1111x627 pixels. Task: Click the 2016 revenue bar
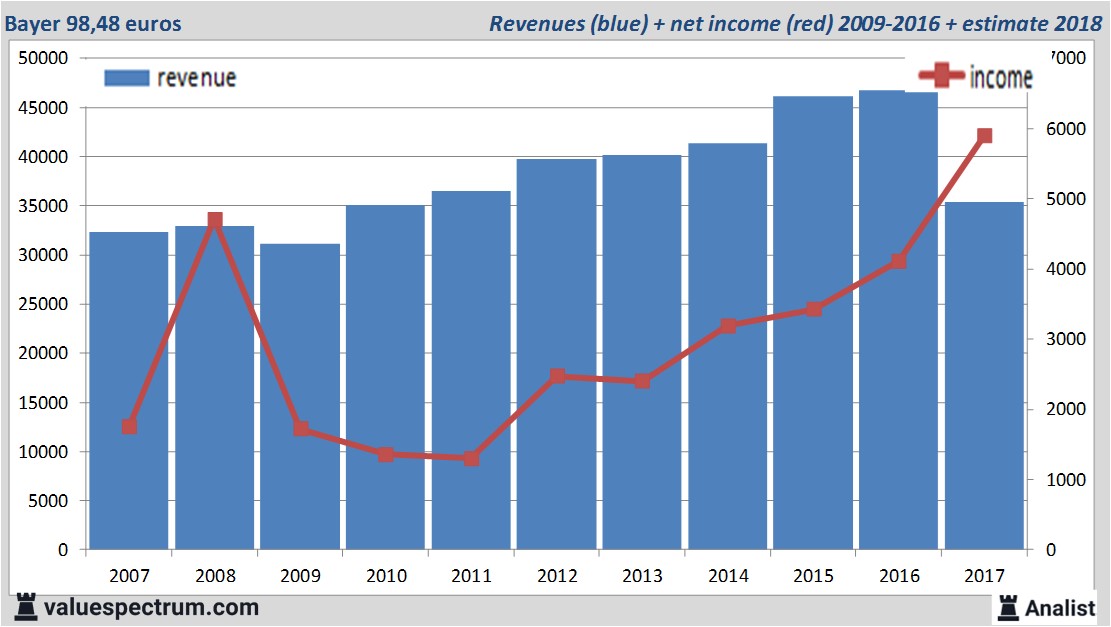click(x=898, y=320)
